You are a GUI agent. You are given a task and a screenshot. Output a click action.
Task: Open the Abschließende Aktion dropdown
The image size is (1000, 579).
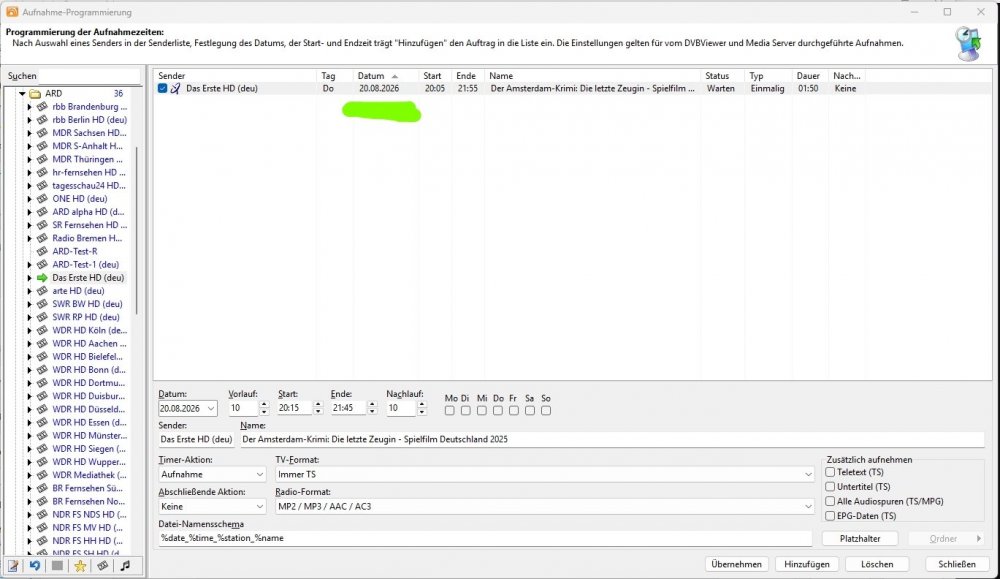coord(260,507)
